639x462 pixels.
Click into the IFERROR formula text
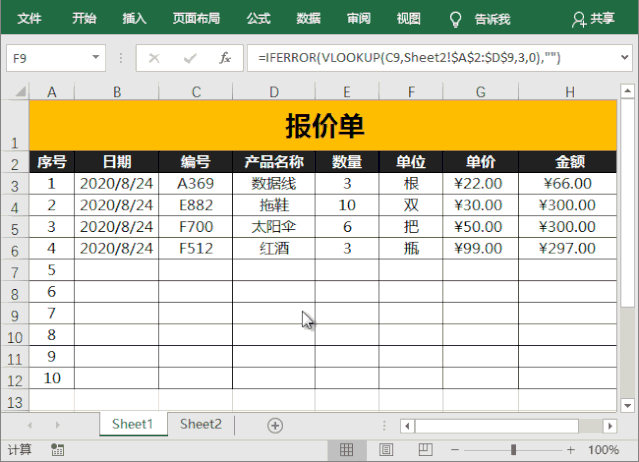tap(409, 57)
